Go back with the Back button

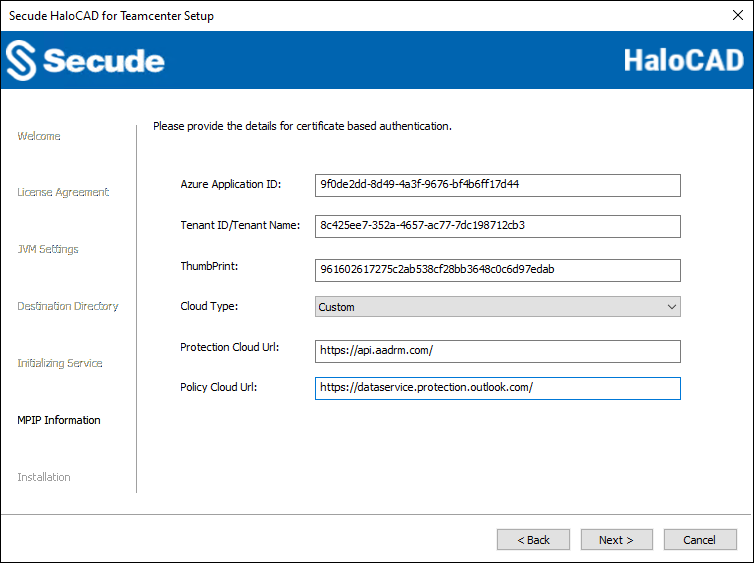[x=533, y=540]
